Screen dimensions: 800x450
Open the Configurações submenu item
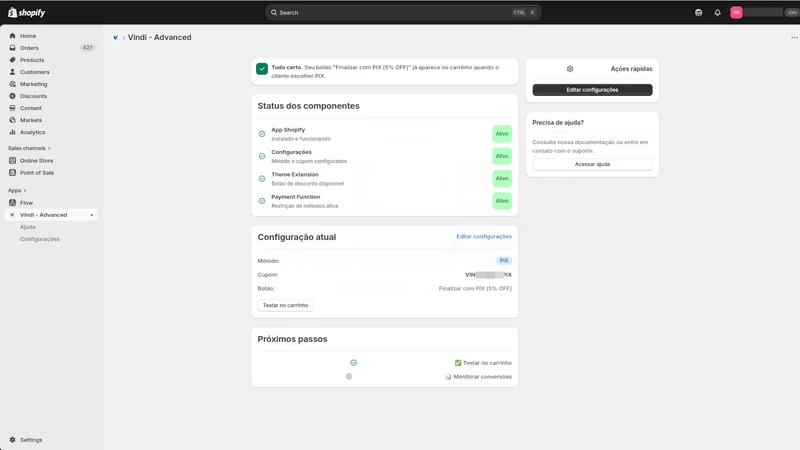39,239
